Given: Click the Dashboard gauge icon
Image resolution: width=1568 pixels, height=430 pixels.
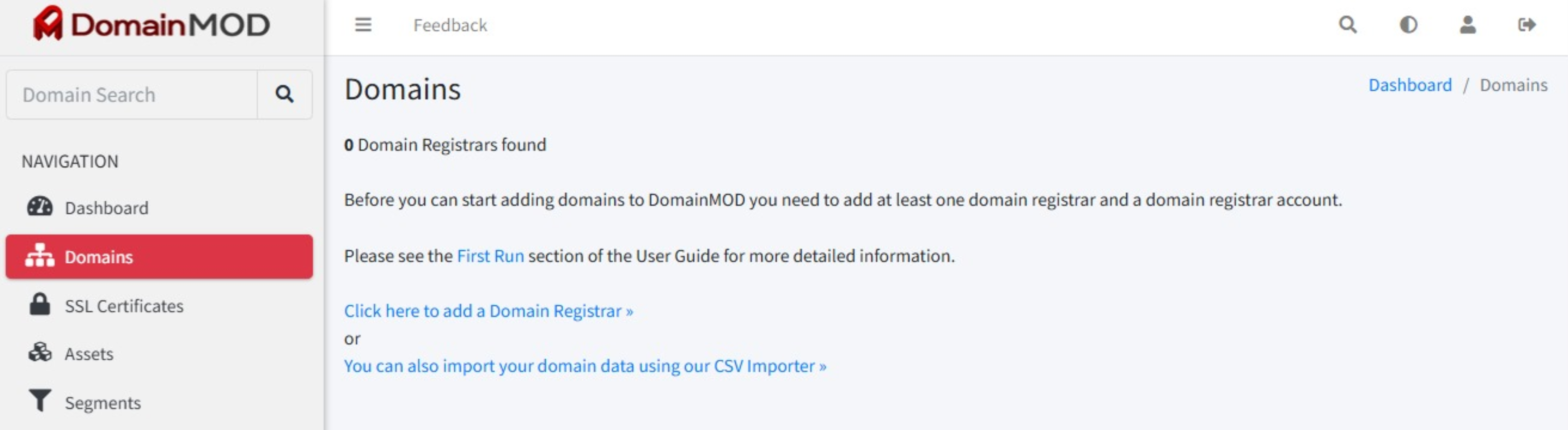Looking at the screenshot, I should 40,207.
